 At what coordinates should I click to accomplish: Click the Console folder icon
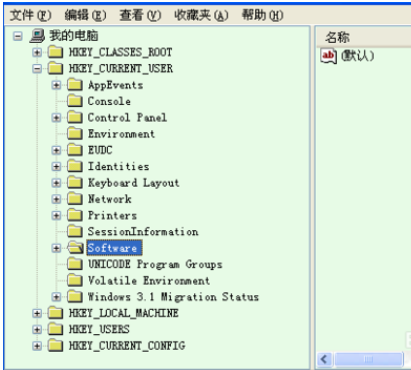point(75,101)
